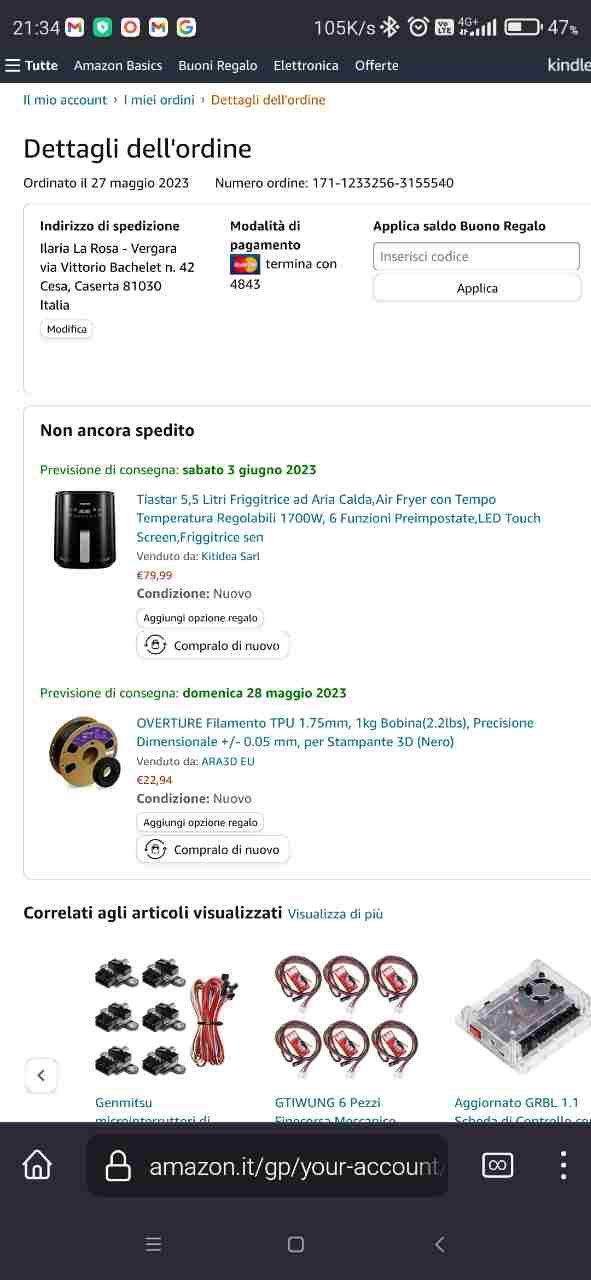The image size is (591, 1280).
Task: Add gift option for the air fryer
Action: (x=200, y=618)
